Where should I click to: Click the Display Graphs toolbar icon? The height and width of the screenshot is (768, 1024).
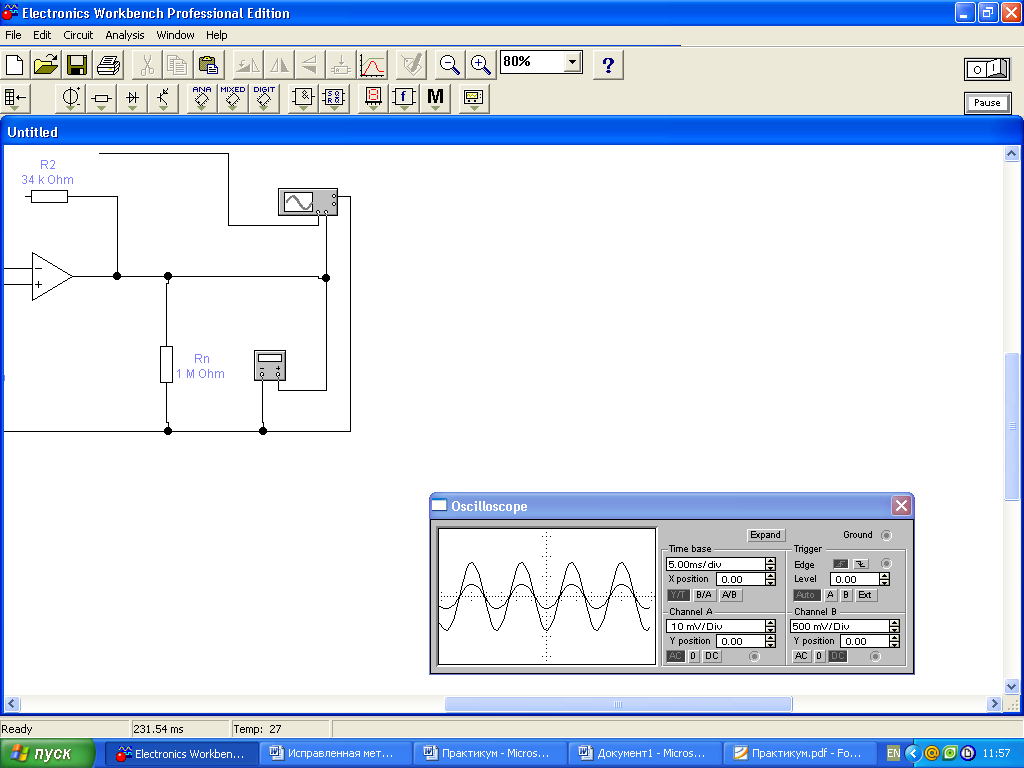tap(372, 66)
